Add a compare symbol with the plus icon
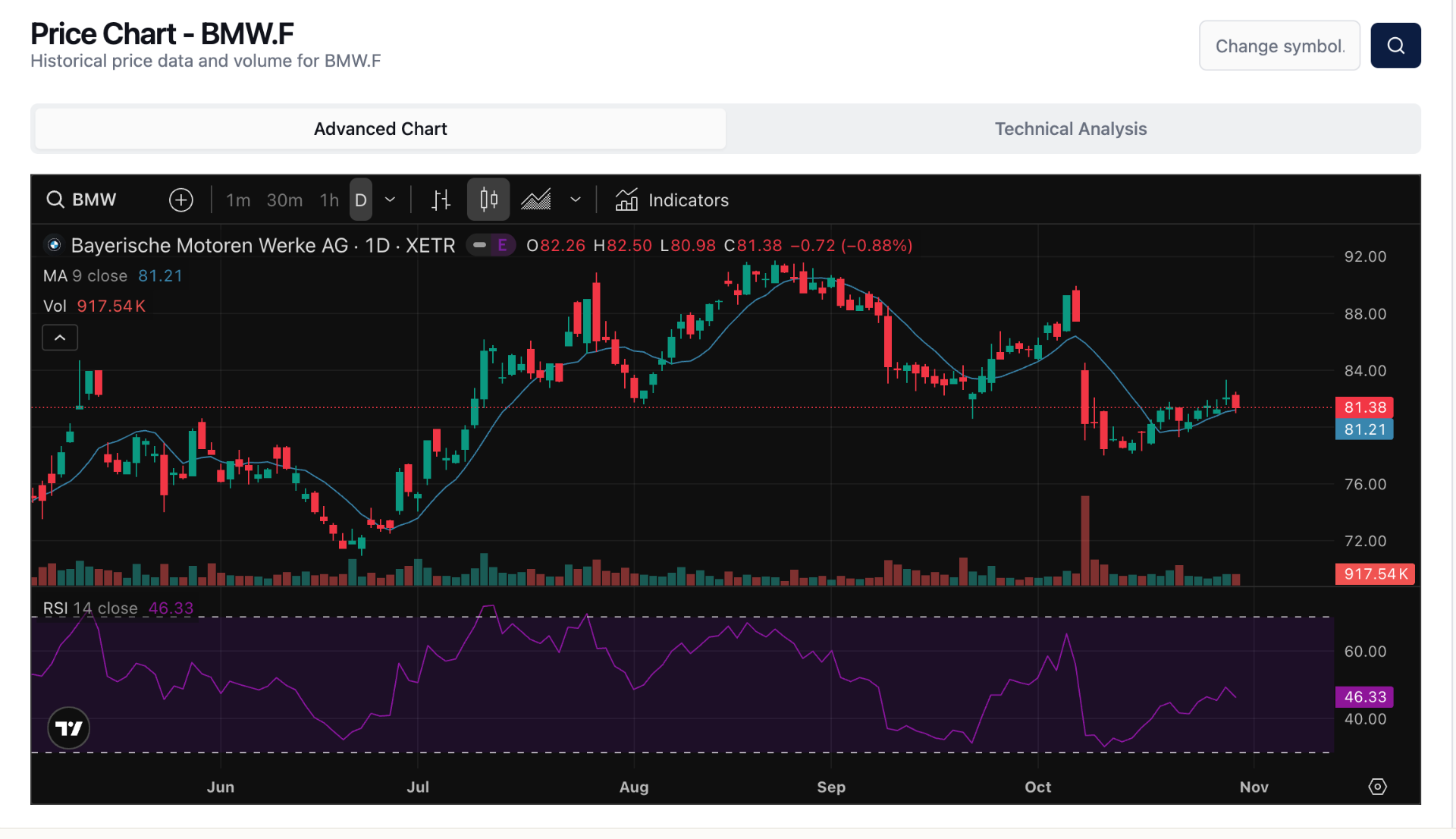 180,200
